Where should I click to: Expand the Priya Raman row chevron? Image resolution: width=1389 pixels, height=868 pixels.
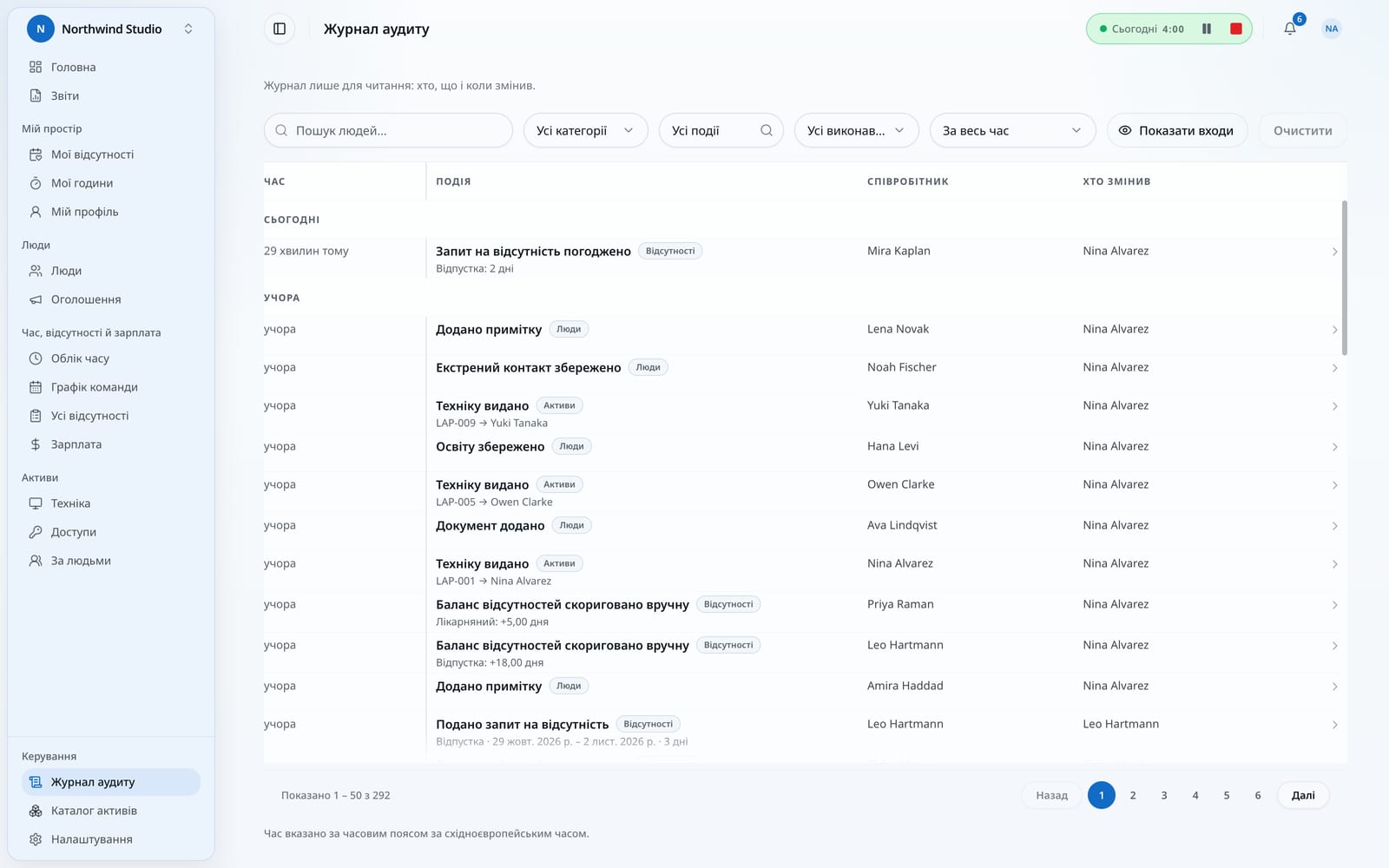tap(1334, 605)
